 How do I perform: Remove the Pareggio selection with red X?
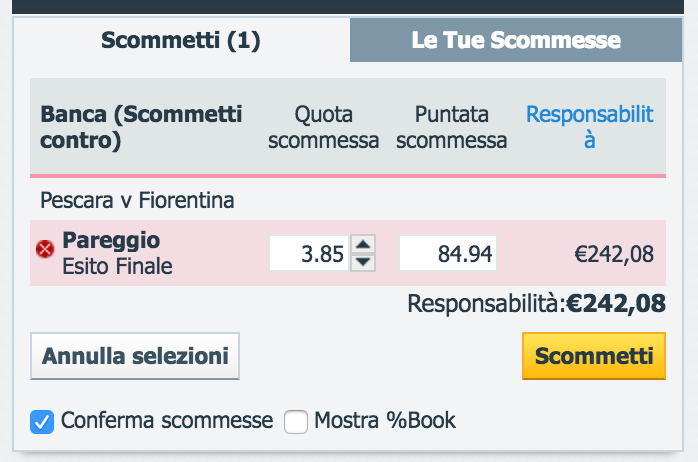coord(45,248)
